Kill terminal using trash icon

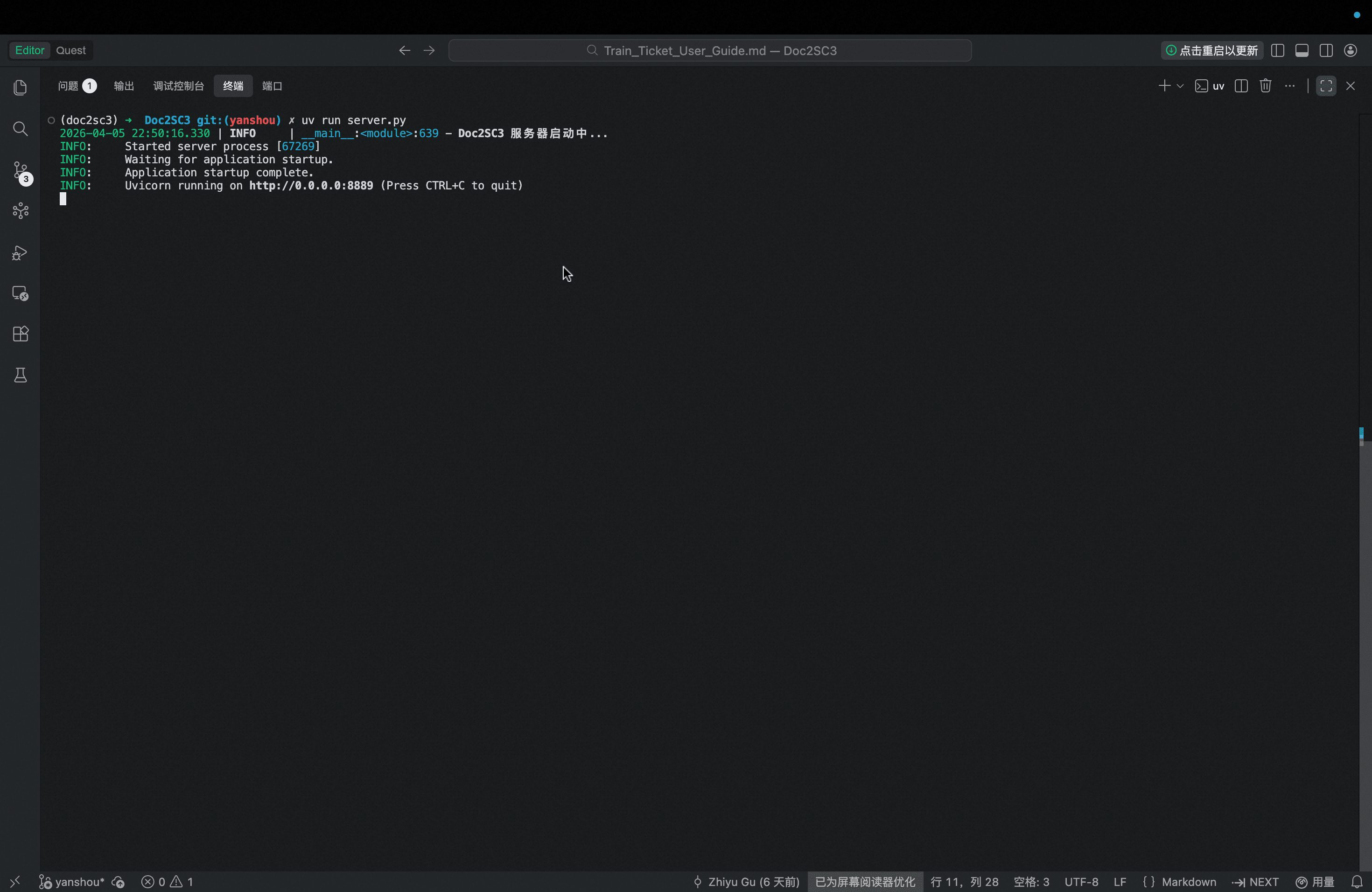[x=1265, y=86]
